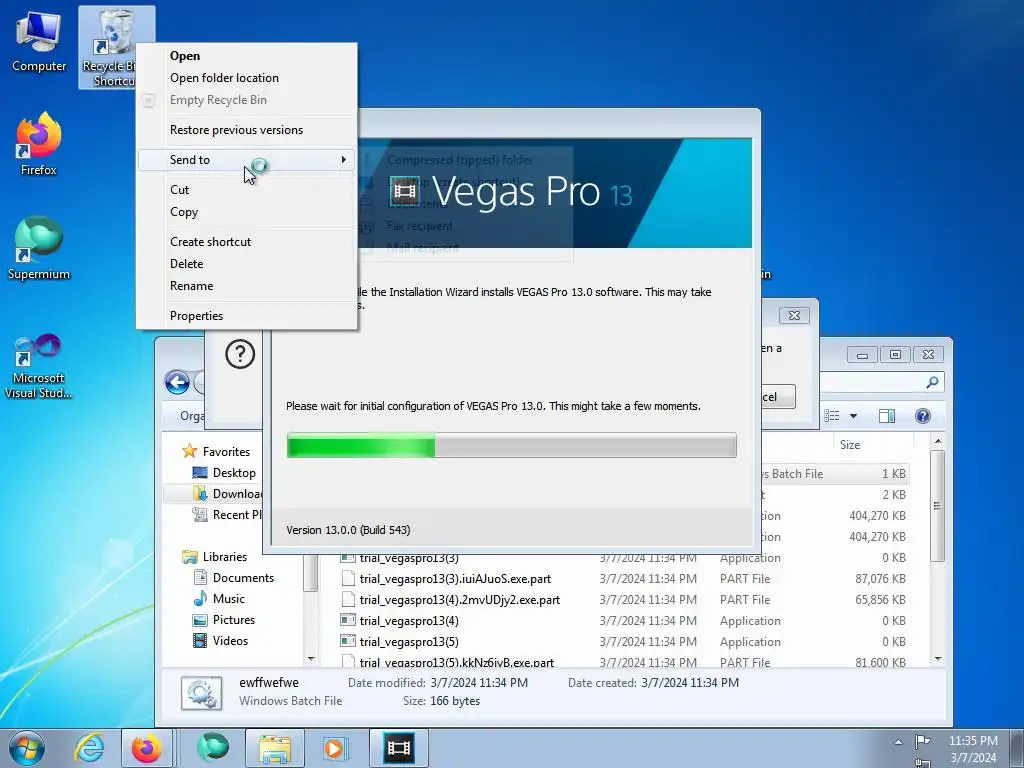This screenshot has height=768, width=1024.
Task: Click the file list scrollbar up arrow
Action: tap(938, 442)
